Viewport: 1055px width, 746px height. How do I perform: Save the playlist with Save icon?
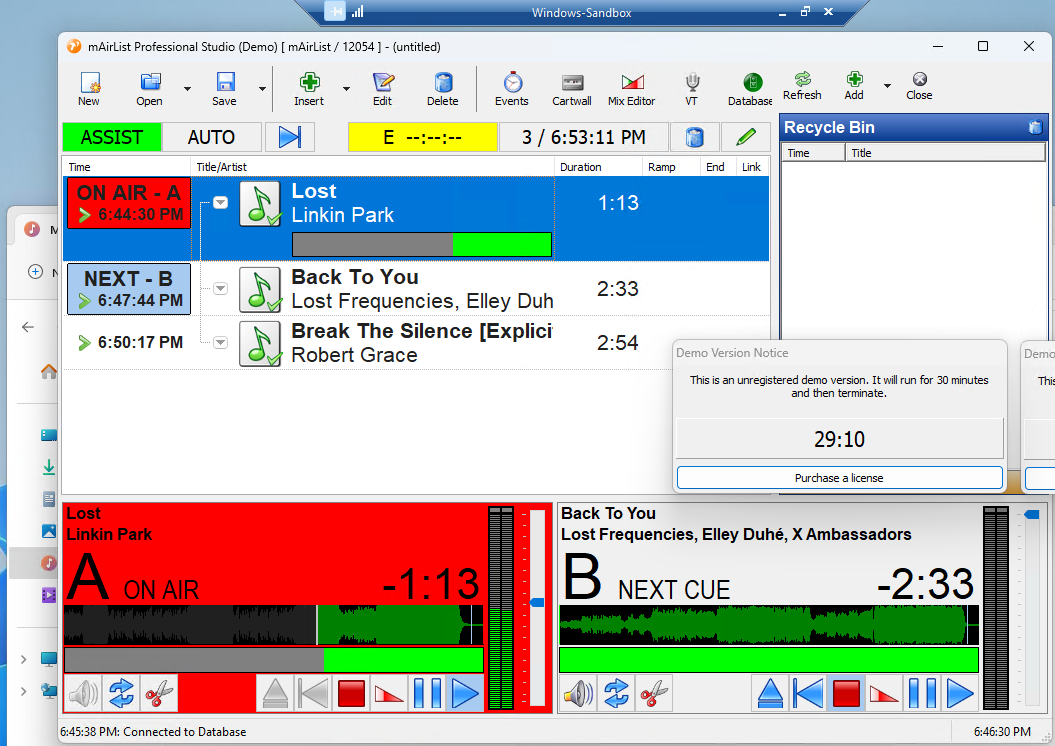click(224, 89)
